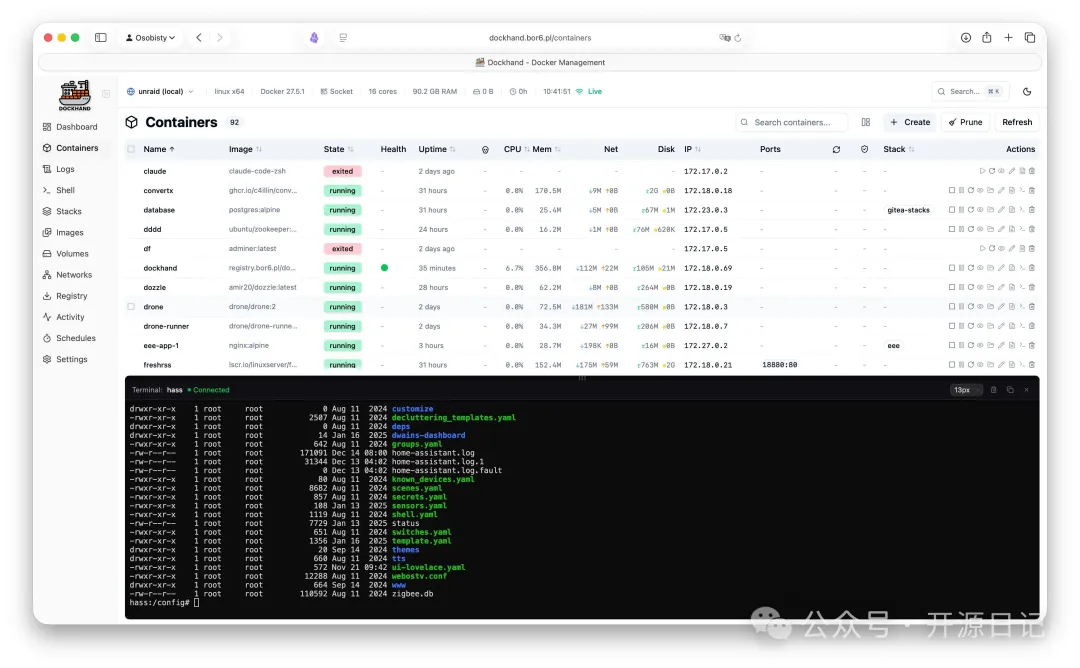Select all containers checkbox in header

tap(131, 149)
